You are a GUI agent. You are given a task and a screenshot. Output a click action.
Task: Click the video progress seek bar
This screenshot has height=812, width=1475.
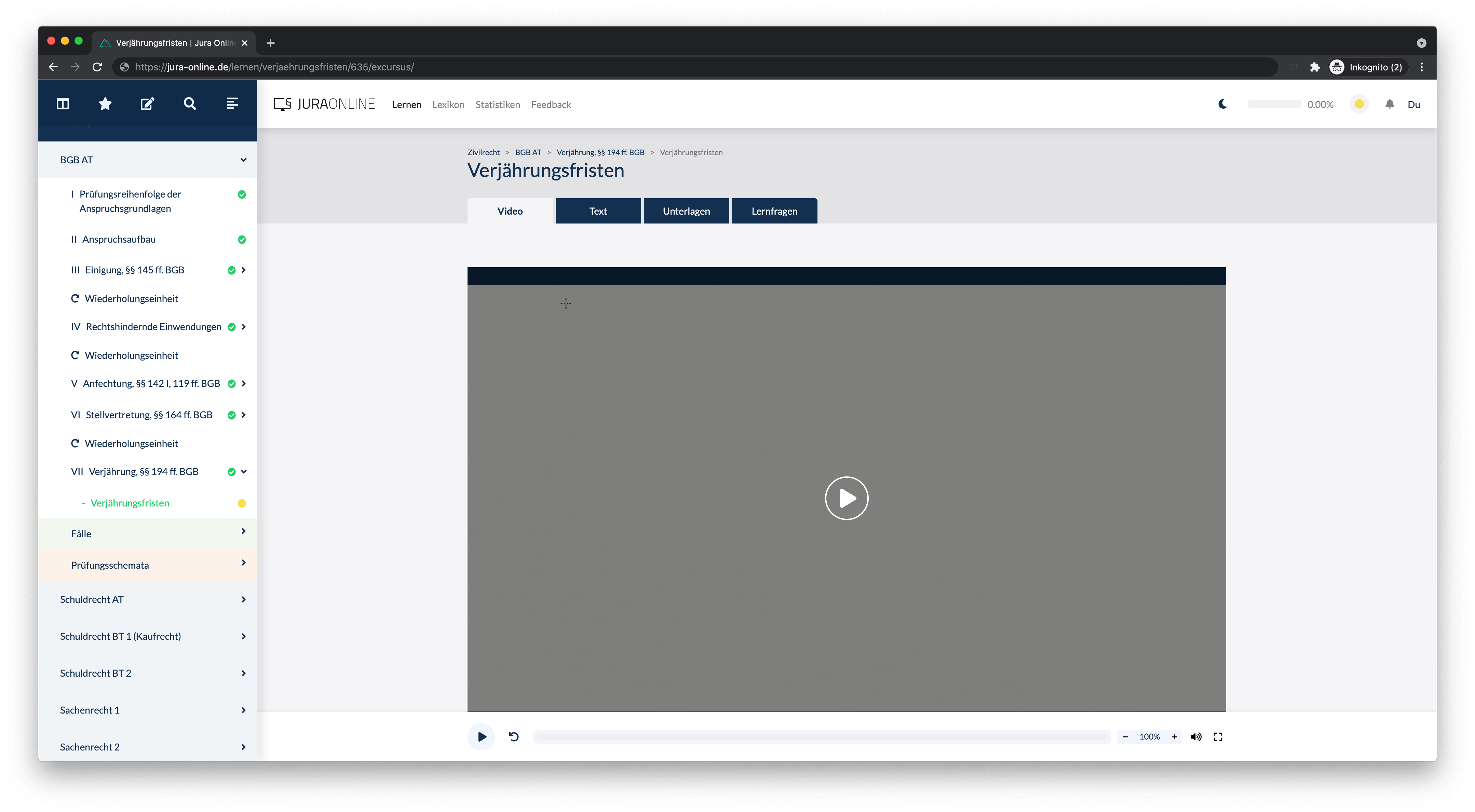(x=822, y=736)
